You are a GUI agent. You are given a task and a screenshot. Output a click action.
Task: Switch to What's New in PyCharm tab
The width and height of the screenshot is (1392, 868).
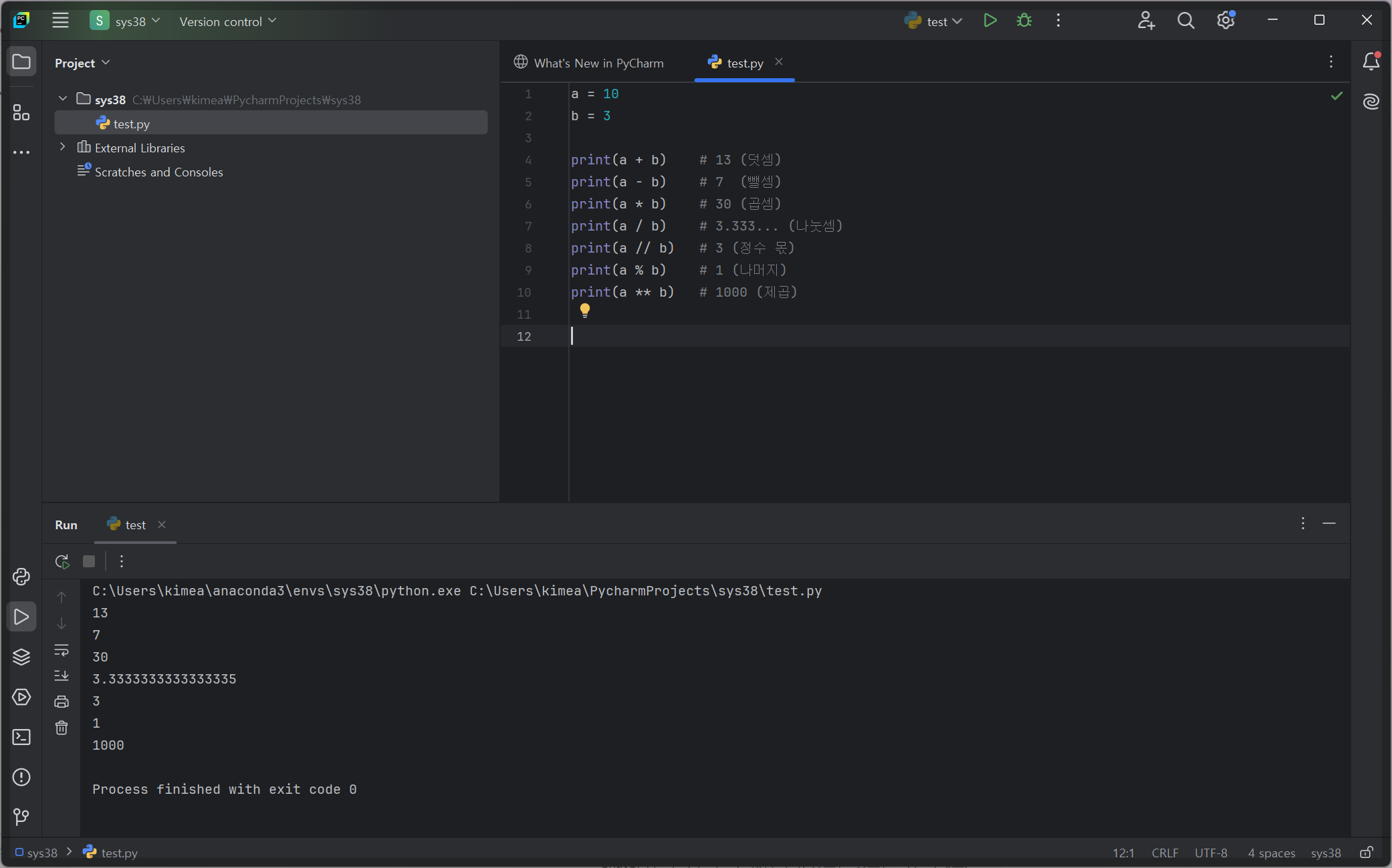click(x=589, y=63)
